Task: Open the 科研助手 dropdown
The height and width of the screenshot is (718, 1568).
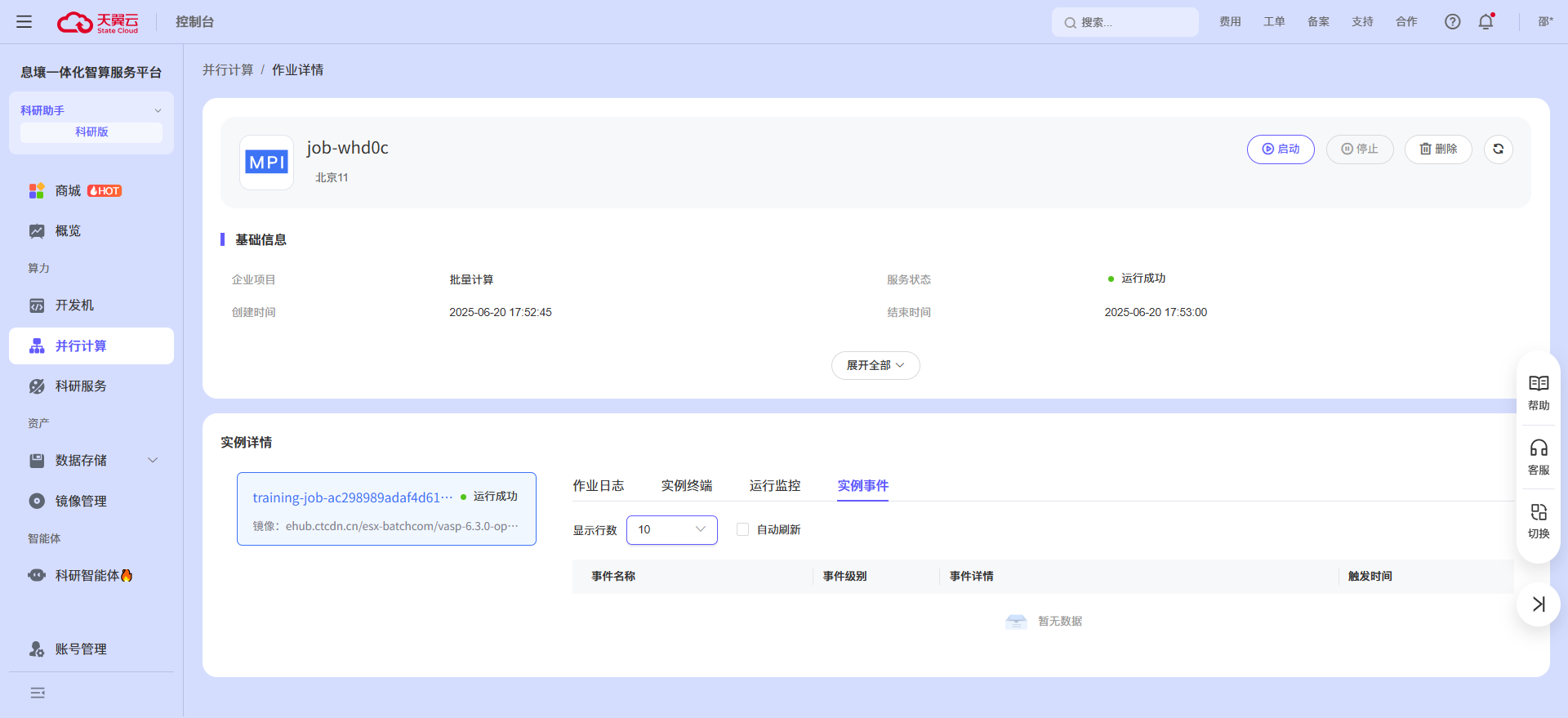Action: coord(91,110)
